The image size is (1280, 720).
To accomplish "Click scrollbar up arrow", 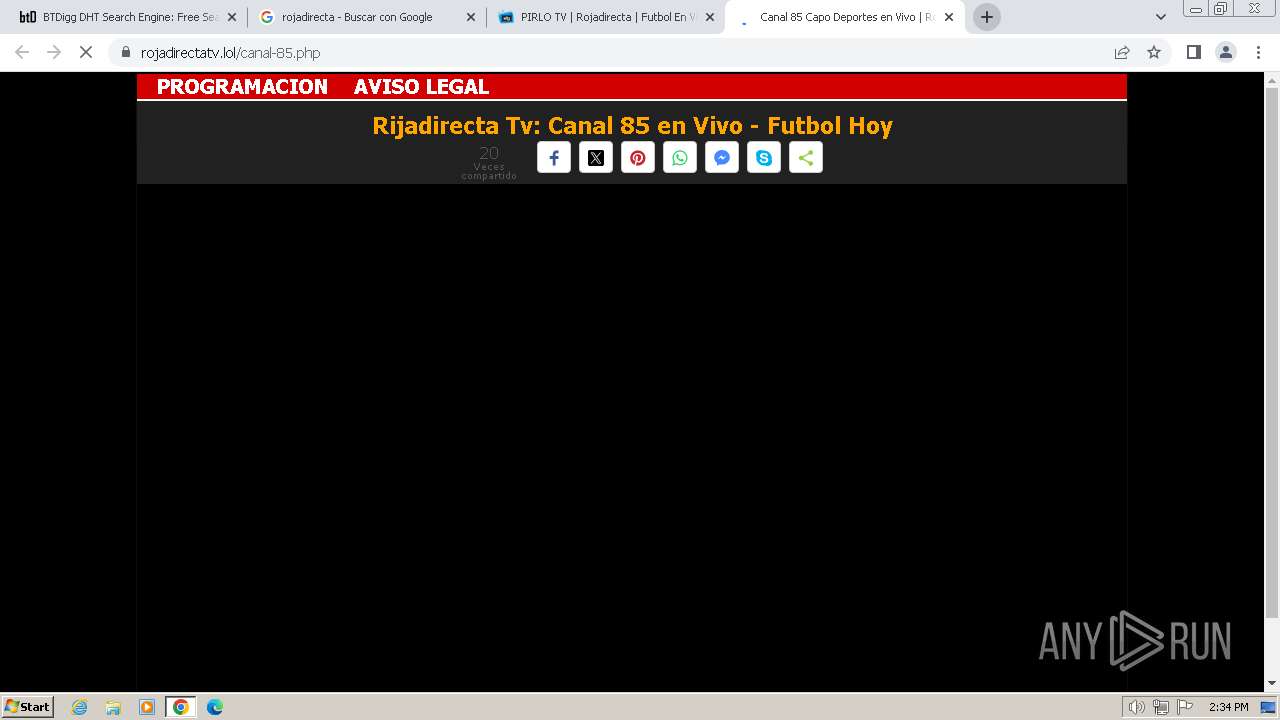I will point(1272,79).
